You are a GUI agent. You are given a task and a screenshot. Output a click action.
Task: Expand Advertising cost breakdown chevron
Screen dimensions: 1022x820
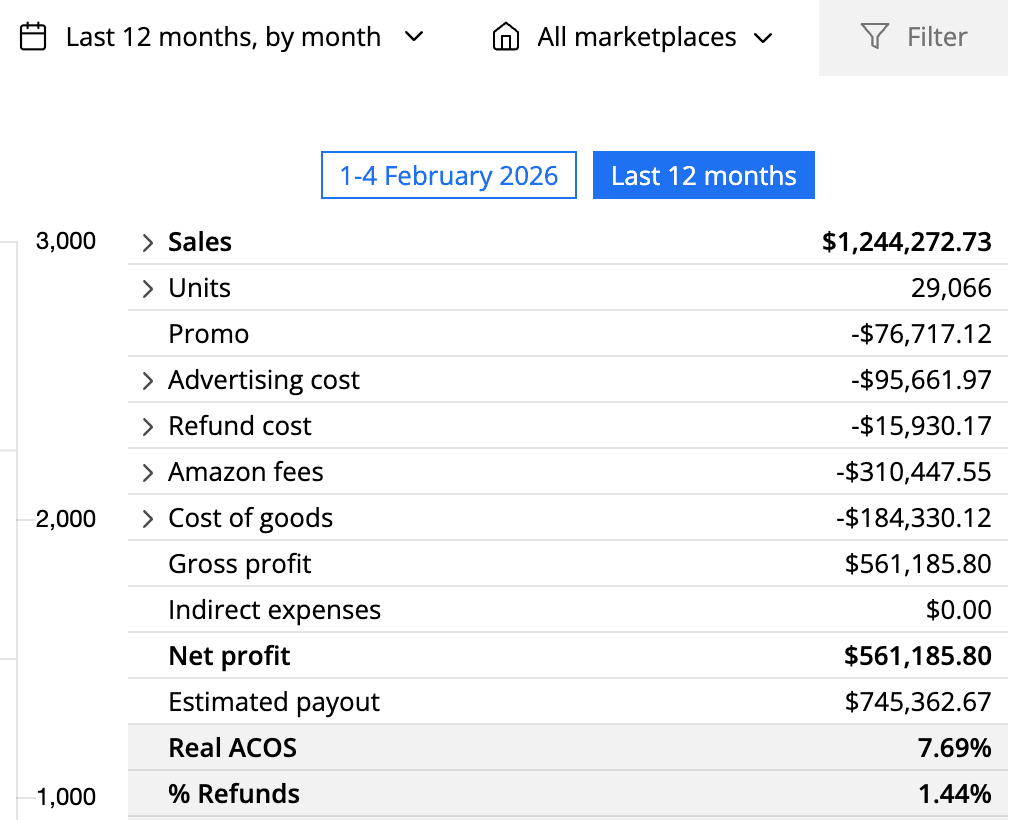coord(148,381)
